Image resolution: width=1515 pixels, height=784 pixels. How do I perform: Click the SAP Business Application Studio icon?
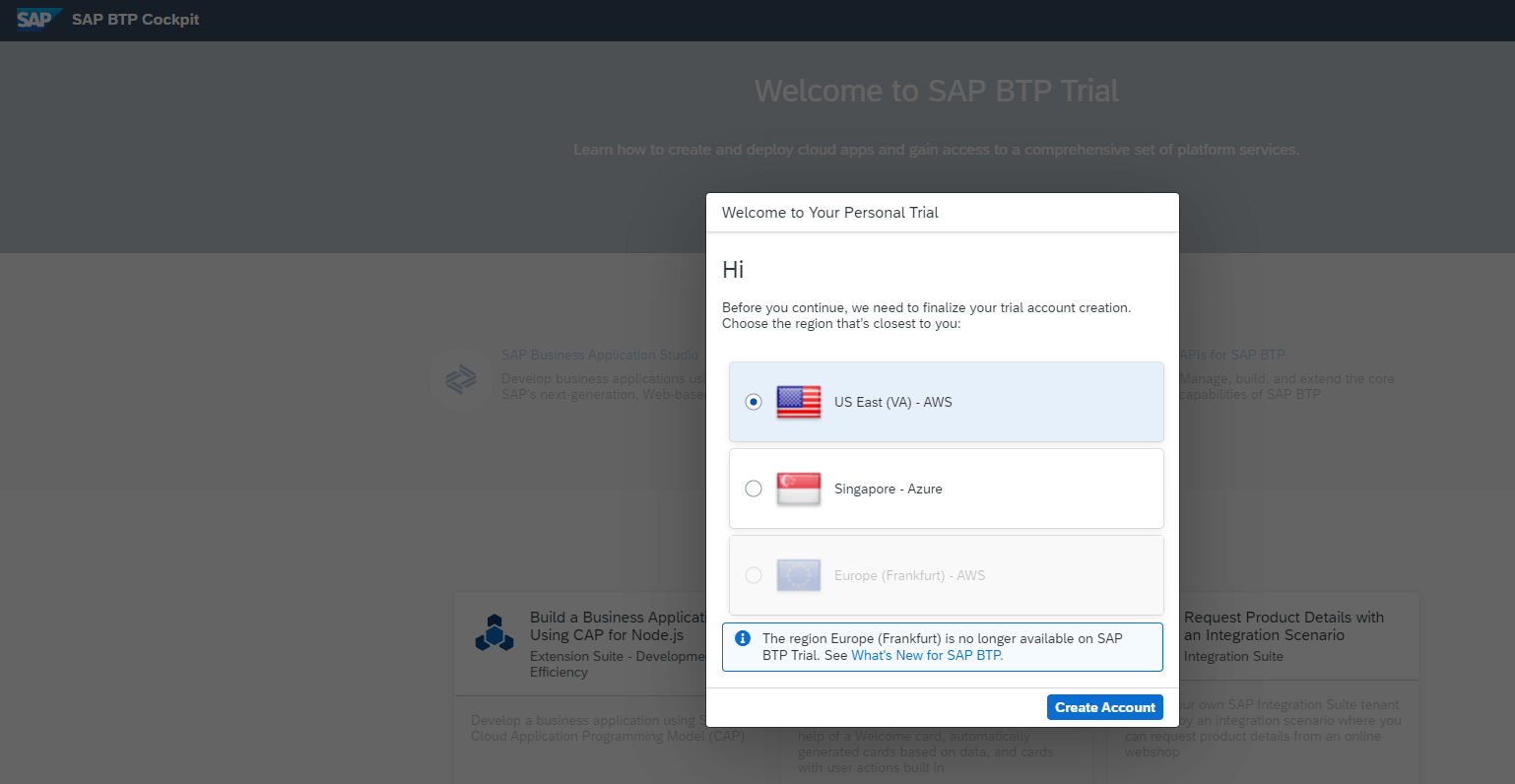coord(461,378)
